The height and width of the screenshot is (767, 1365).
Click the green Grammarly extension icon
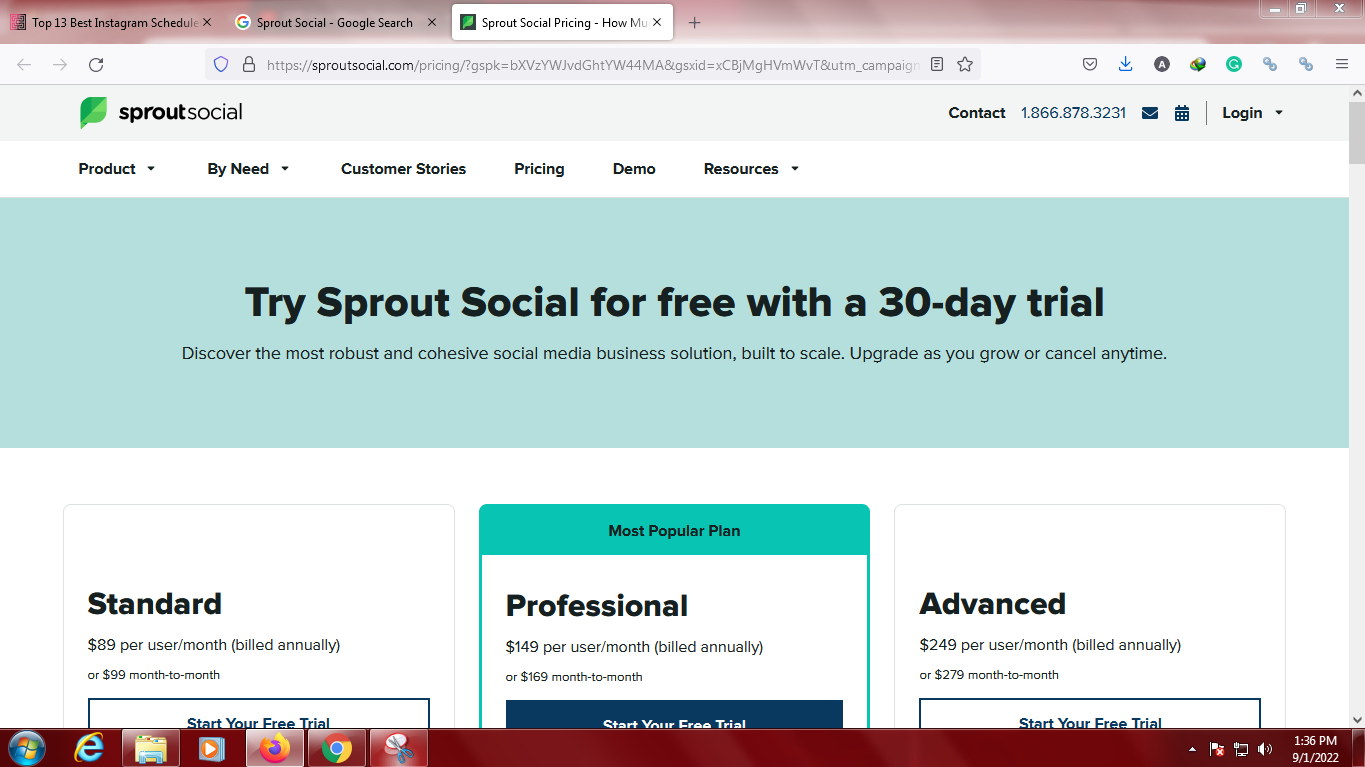(x=1234, y=64)
